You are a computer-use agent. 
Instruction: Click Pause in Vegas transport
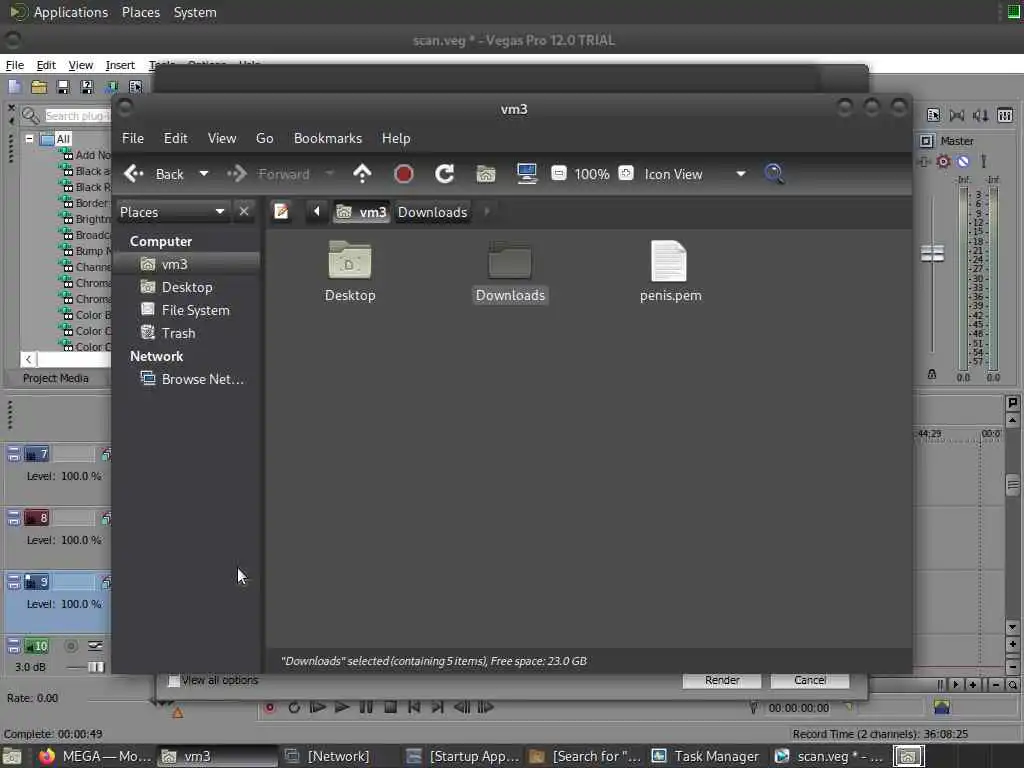[x=366, y=707]
